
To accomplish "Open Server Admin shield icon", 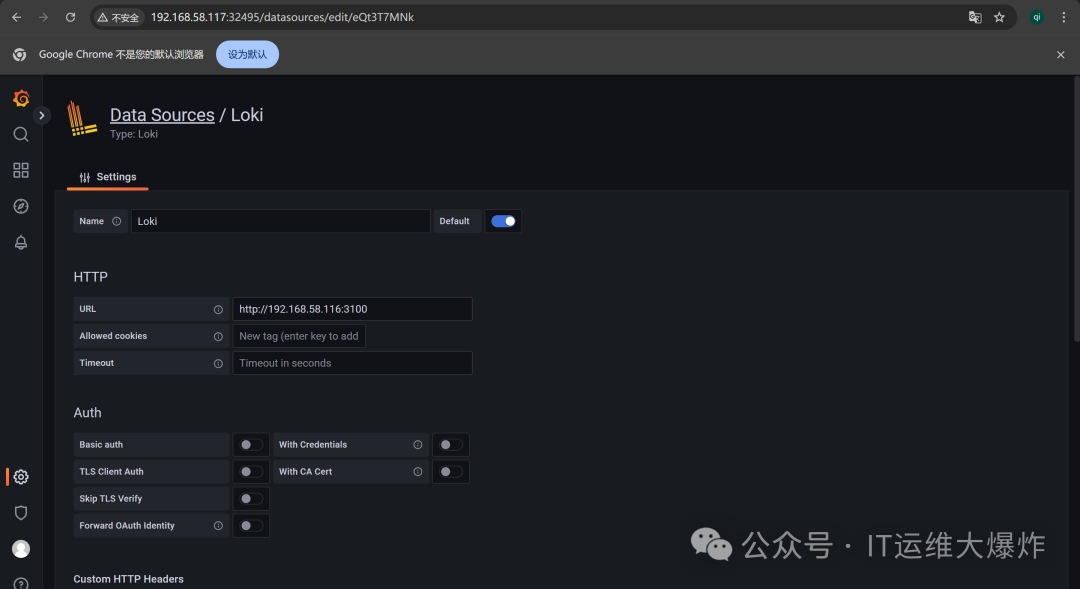I will click(x=21, y=513).
